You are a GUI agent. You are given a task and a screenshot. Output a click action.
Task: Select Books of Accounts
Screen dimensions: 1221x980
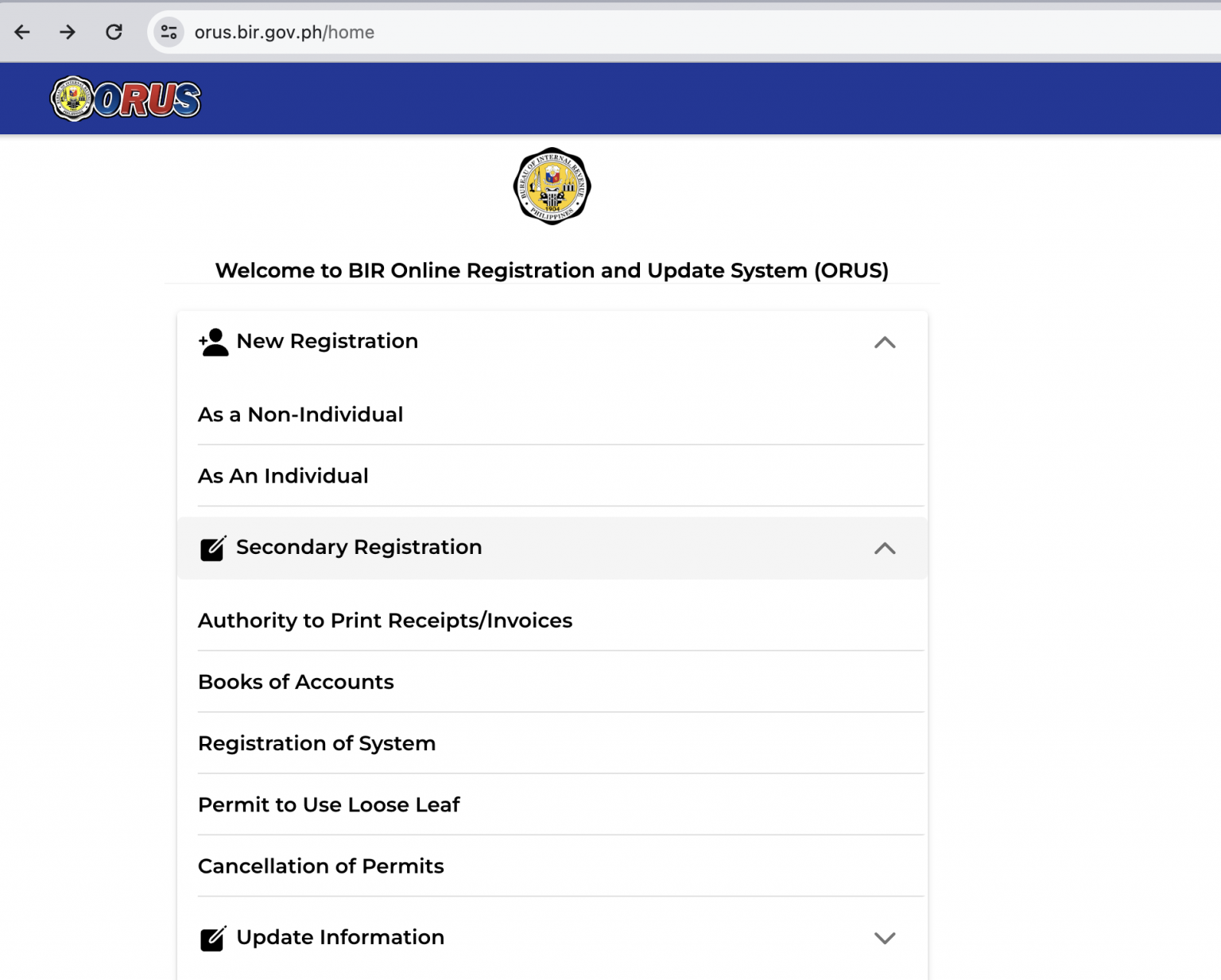tap(296, 682)
